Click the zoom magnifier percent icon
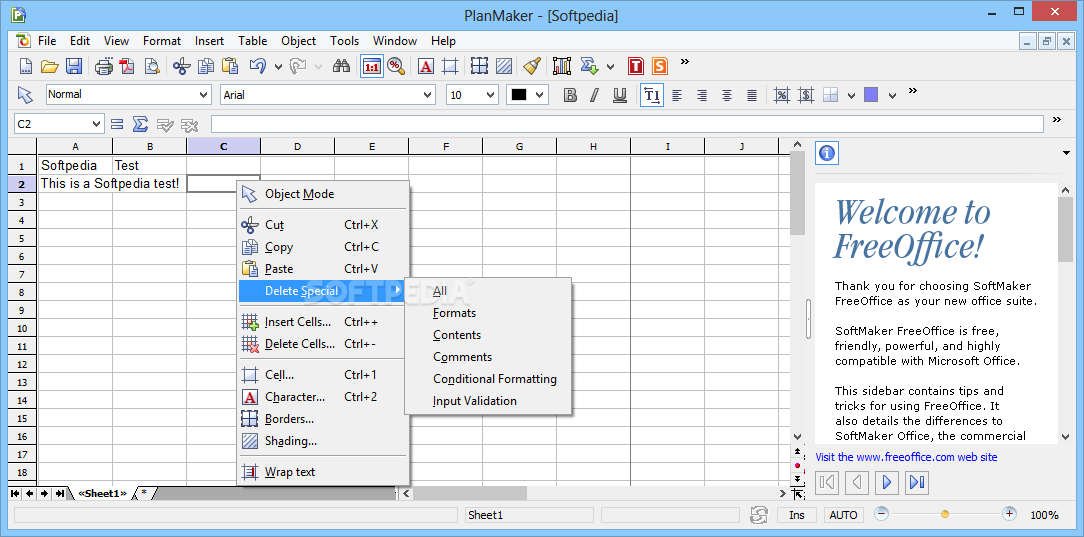 (395, 66)
